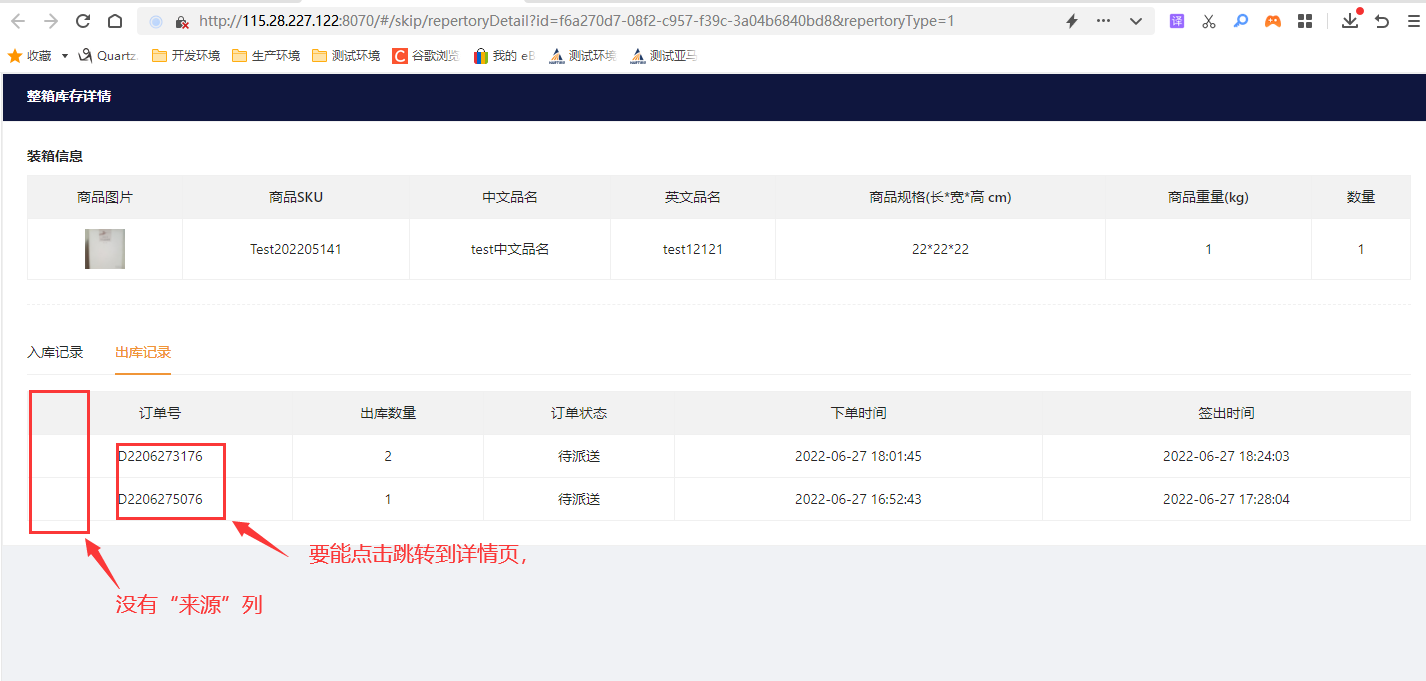Switch to the 入库记录 tab

pos(55,352)
